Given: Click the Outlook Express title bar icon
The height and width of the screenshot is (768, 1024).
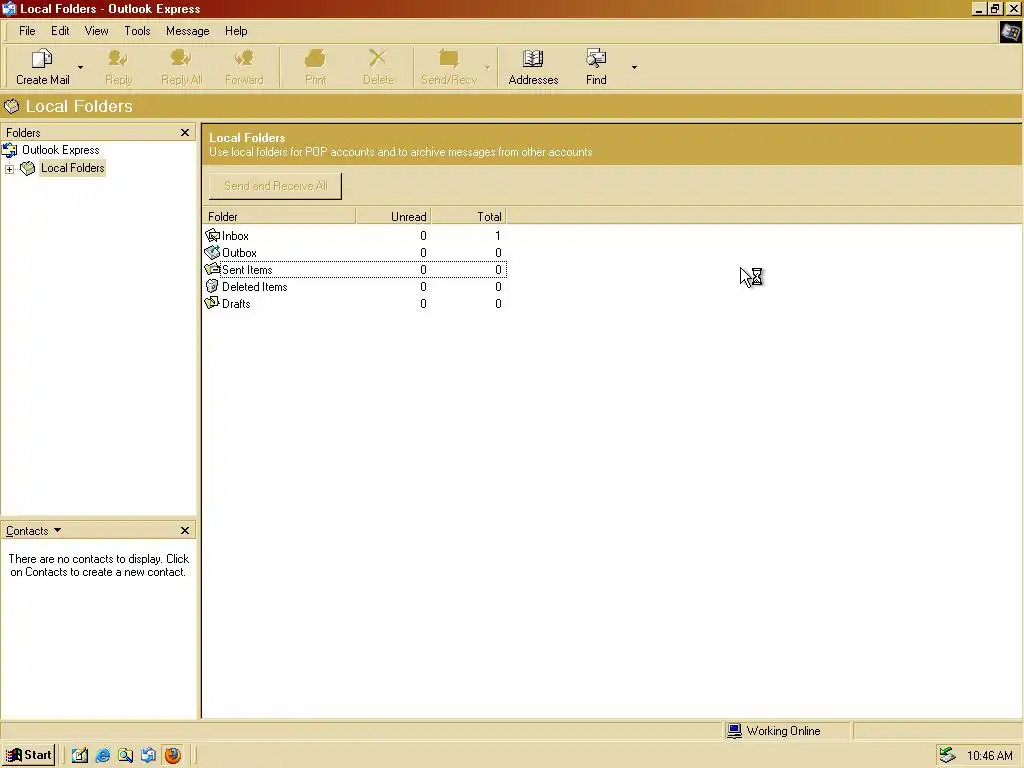Looking at the screenshot, I should click(x=9, y=8).
